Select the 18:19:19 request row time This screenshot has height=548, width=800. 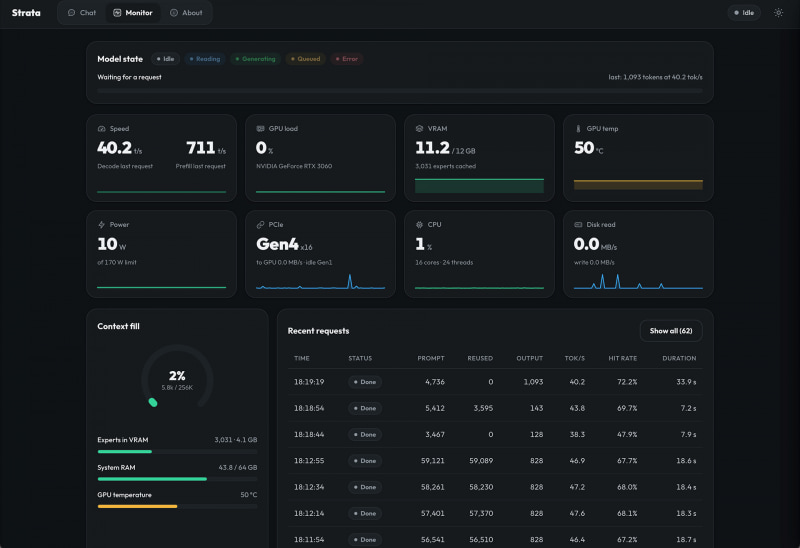(x=309, y=382)
